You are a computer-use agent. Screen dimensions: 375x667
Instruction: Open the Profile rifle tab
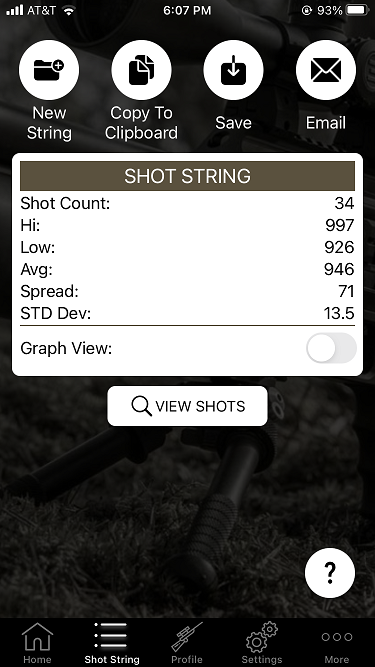[x=187, y=642]
